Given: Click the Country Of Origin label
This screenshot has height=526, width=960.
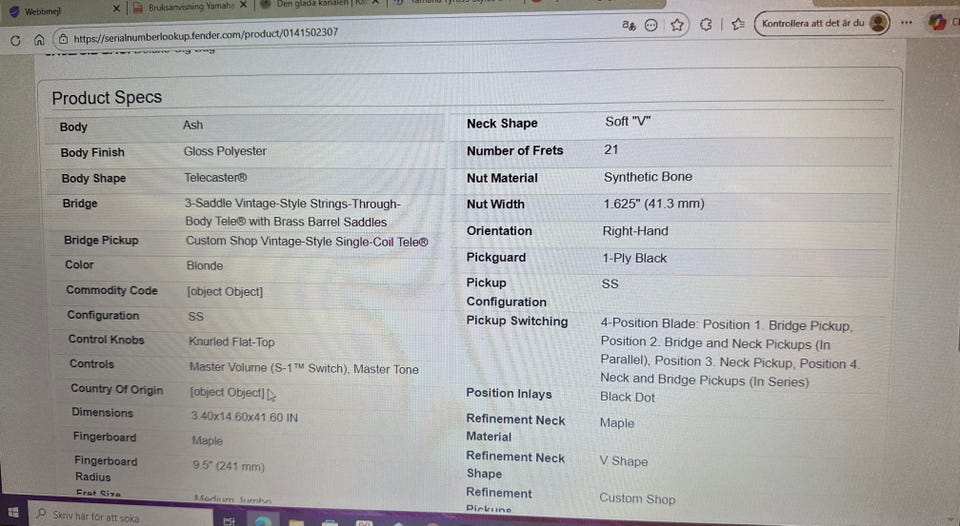Looking at the screenshot, I should [116, 389].
